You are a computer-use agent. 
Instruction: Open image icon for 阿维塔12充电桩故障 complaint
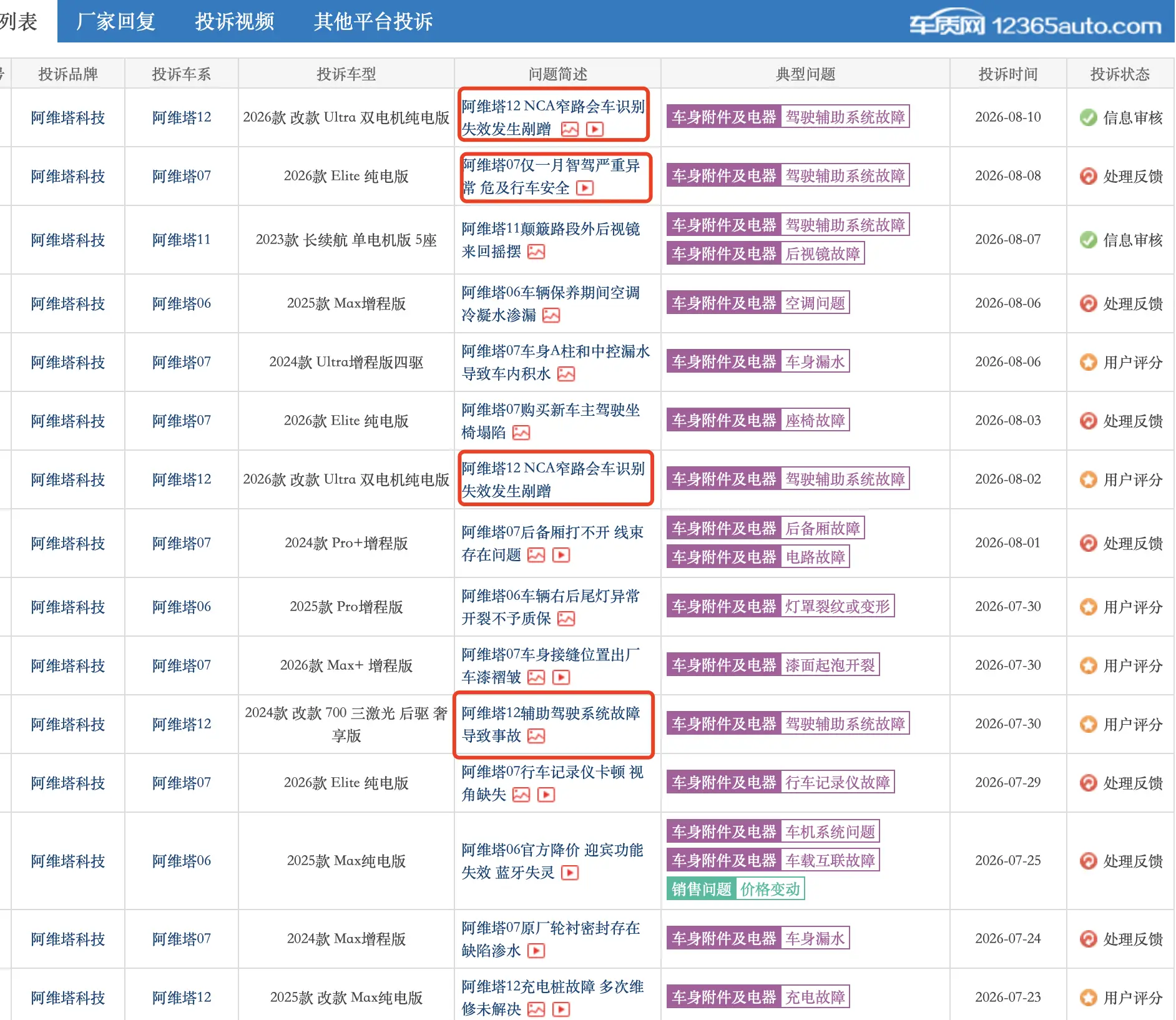point(536,1009)
